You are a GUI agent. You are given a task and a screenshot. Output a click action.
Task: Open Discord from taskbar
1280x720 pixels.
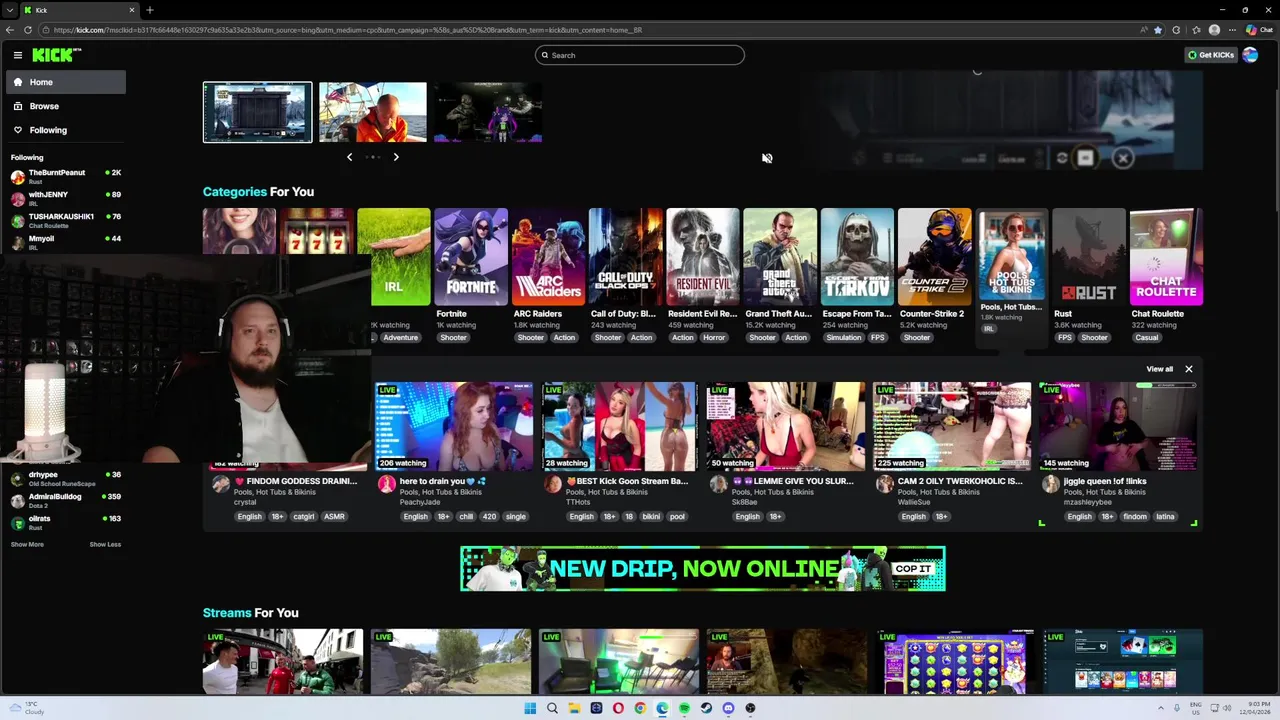[728, 708]
